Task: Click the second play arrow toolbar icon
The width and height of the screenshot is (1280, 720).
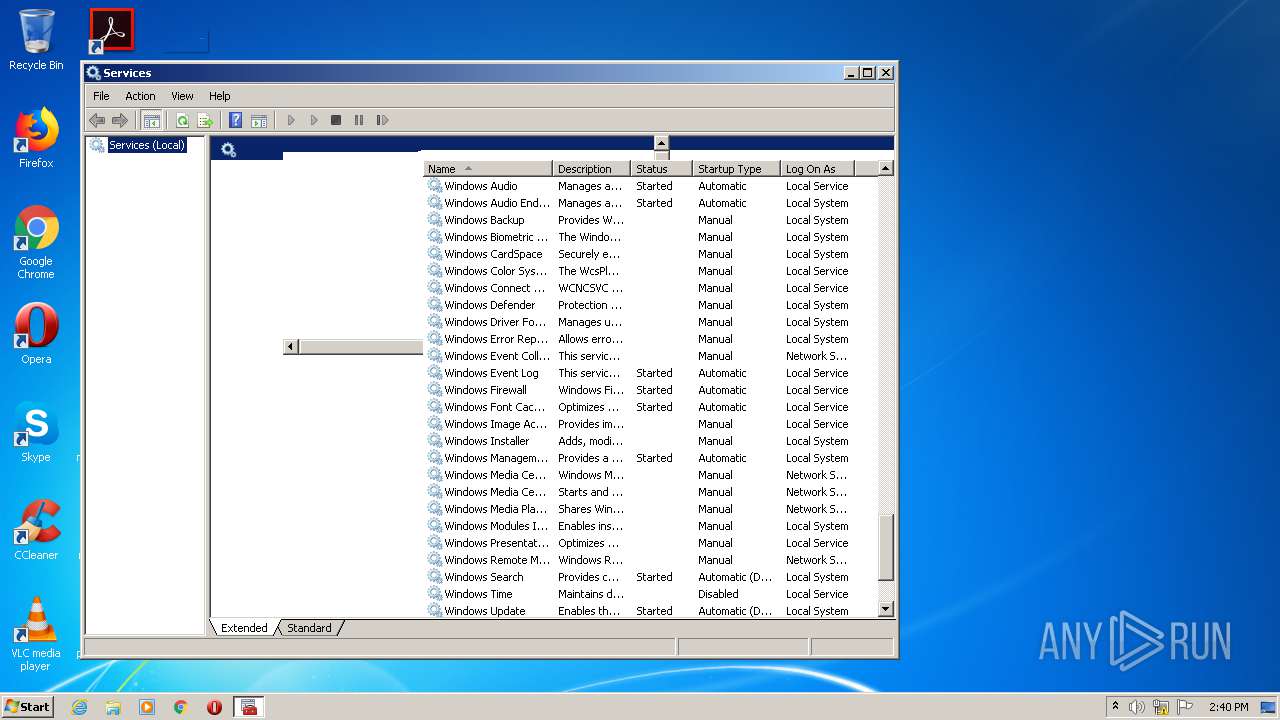Action: tap(314, 120)
